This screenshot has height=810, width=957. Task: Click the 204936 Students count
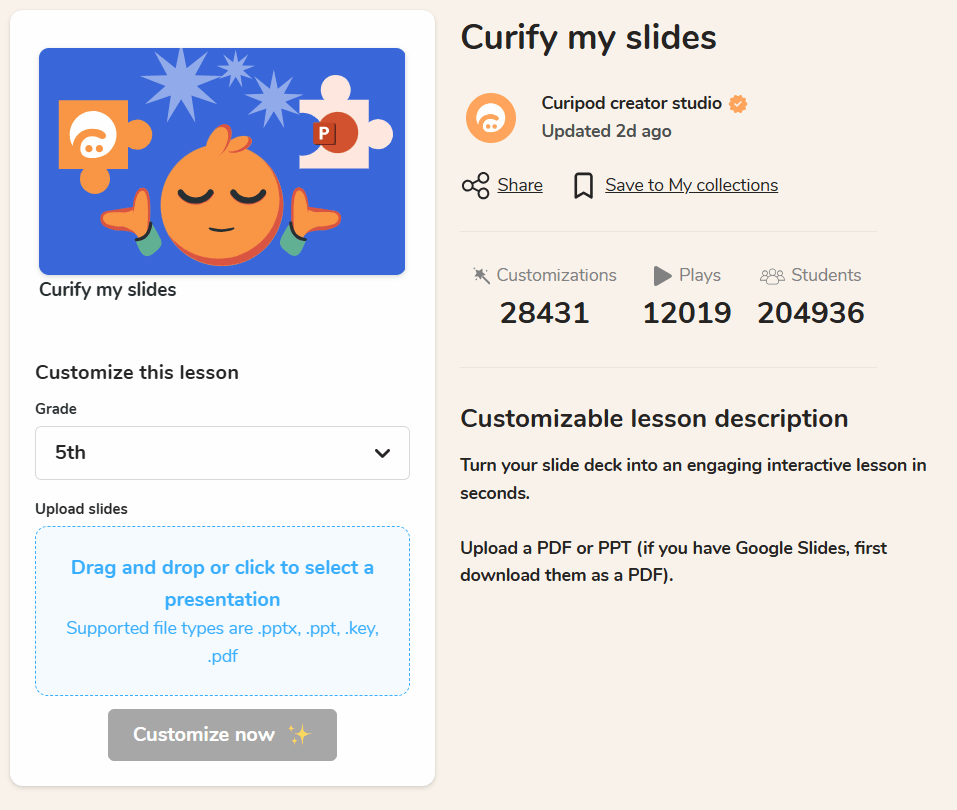[x=810, y=313]
